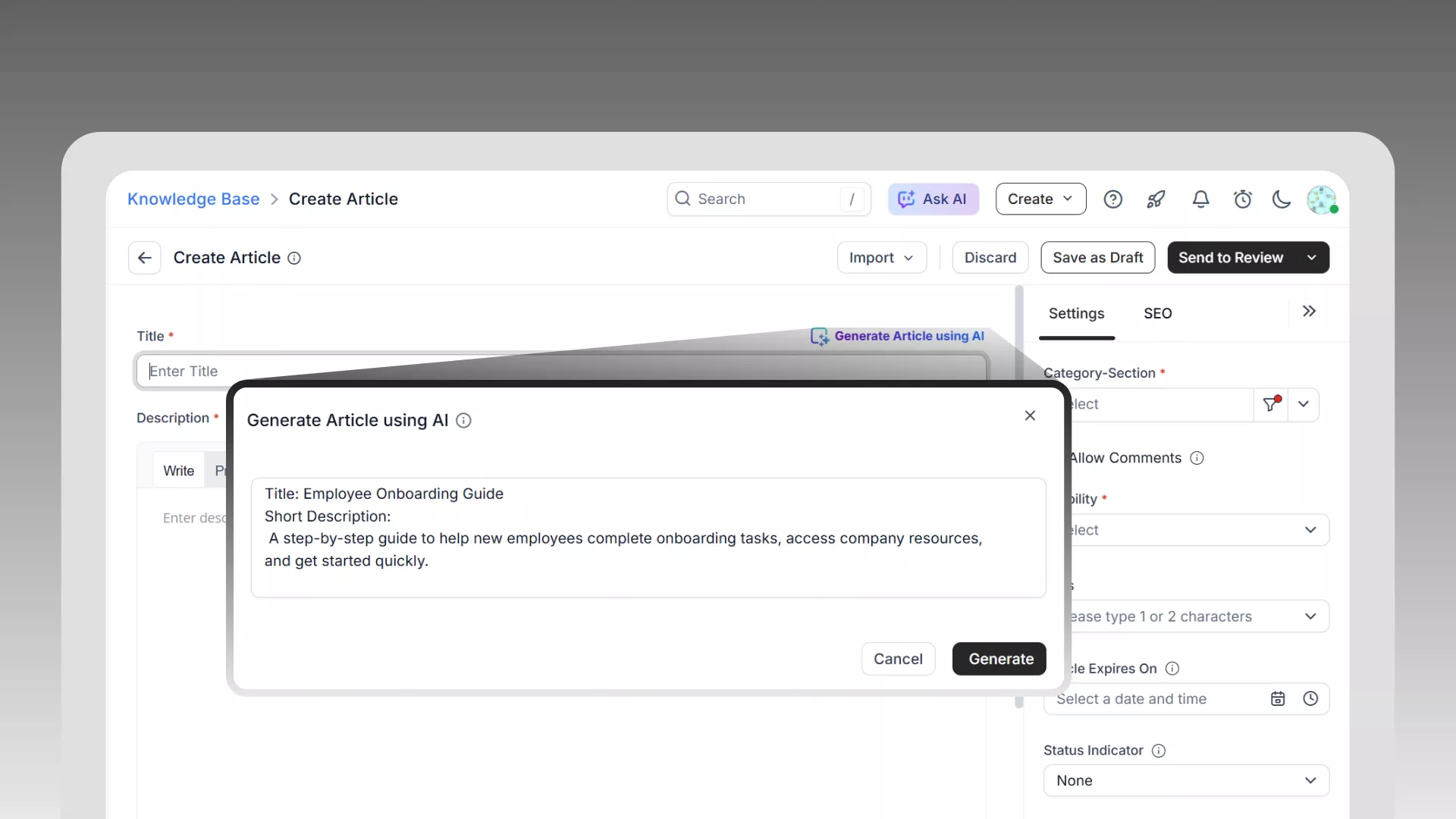Click the AI prompt text area
The width and height of the screenshot is (1456, 819).
coord(648,538)
